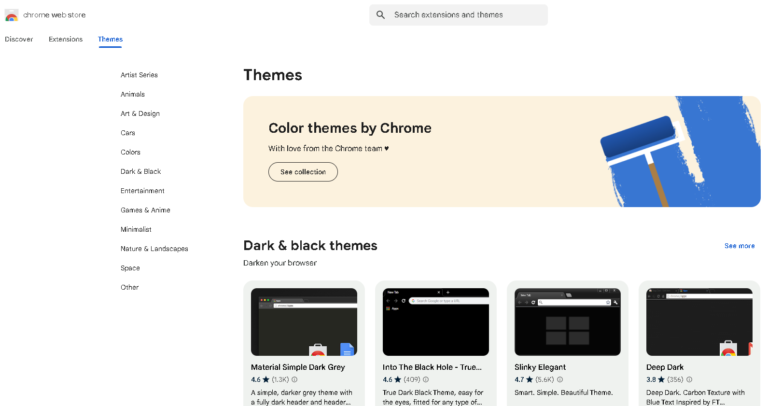Select the Minimalist category
This screenshot has height=406, width=768.
(x=136, y=229)
